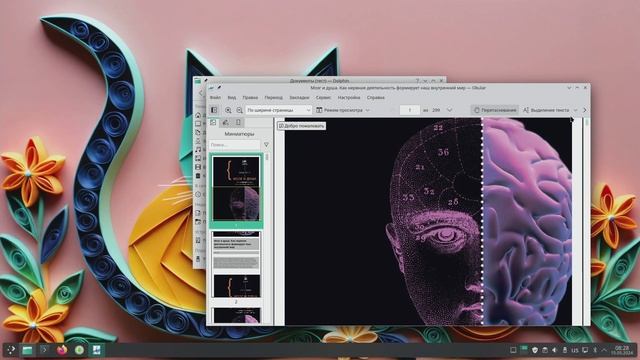Click the zoom in magnifier icon
This screenshot has height=360, width=640.
point(228,110)
